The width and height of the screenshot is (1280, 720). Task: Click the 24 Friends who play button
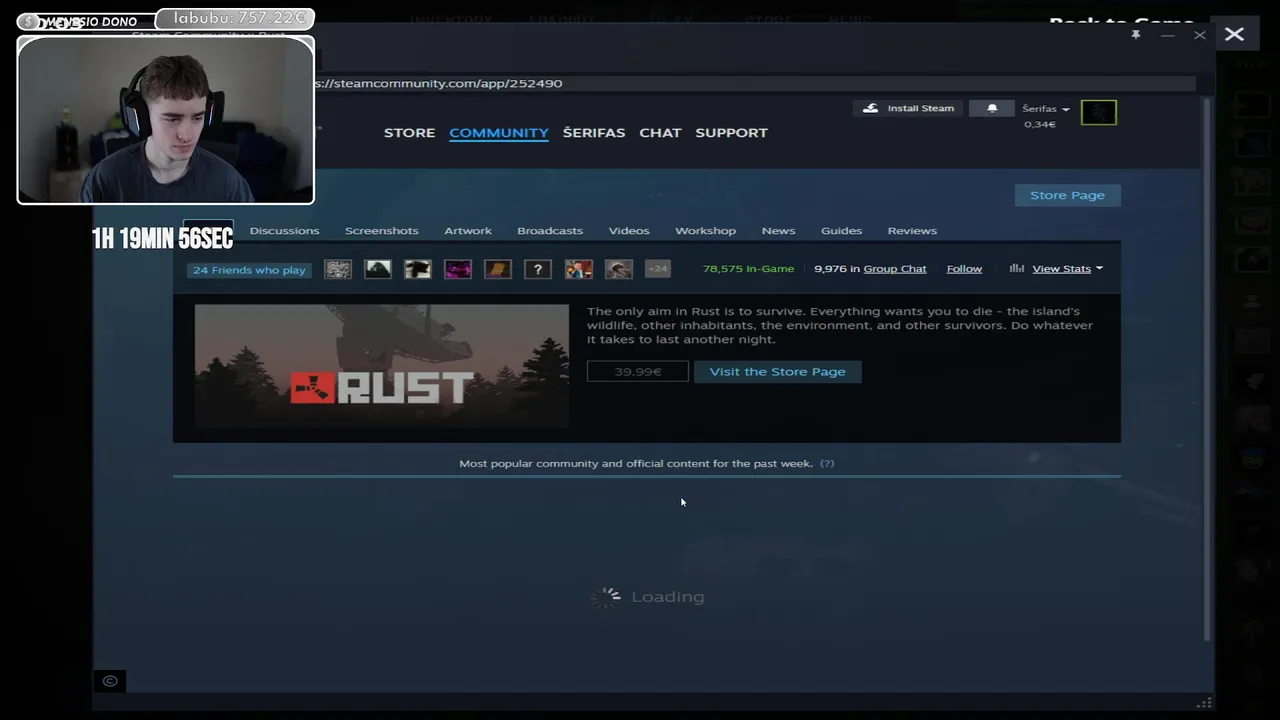pyautogui.click(x=249, y=269)
